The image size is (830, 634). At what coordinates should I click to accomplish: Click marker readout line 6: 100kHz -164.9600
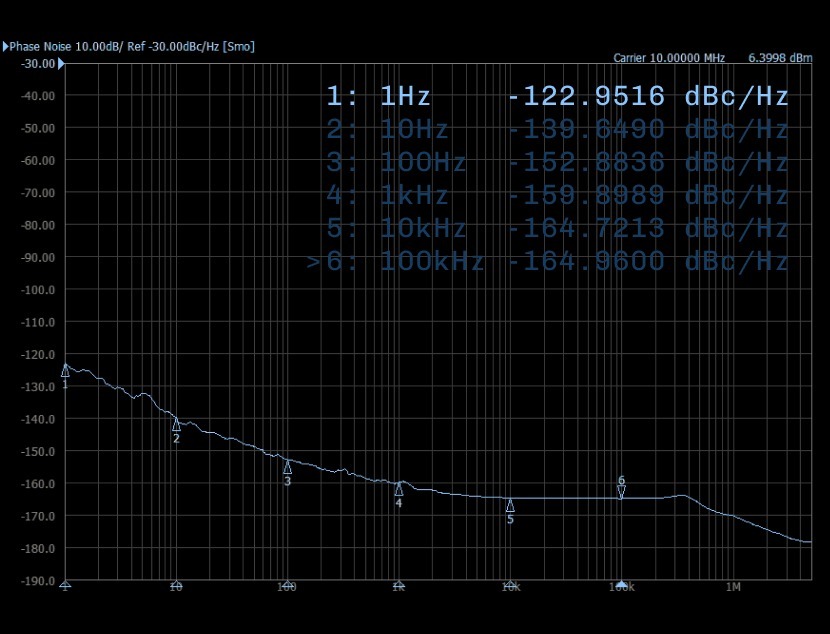(548, 261)
